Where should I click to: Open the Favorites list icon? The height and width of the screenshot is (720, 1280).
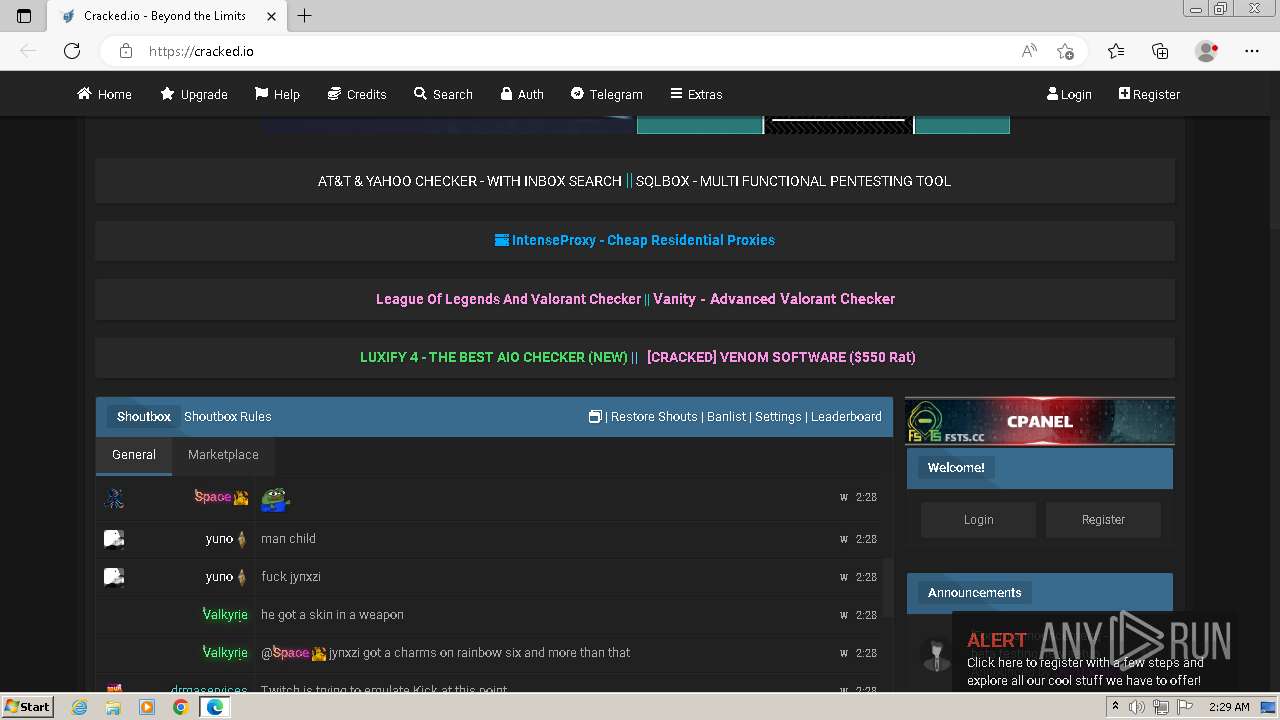[x=1116, y=51]
